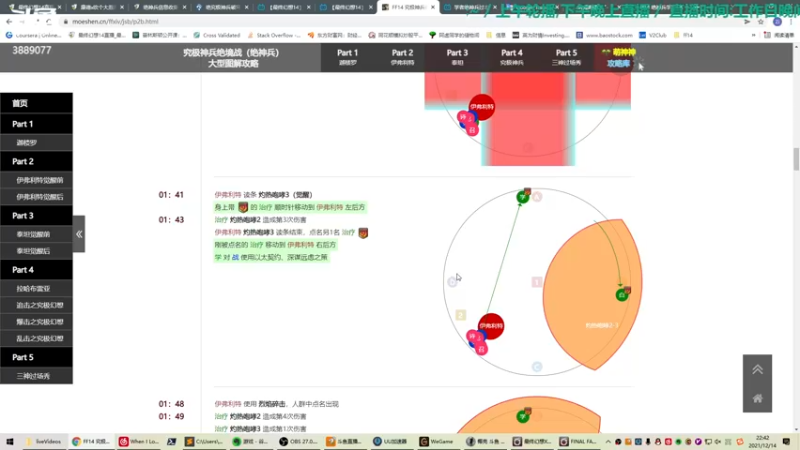This screenshot has width=800, height=450.
Task: Open the FF14 bookmark folder
Action: pyautogui.click(x=684, y=35)
